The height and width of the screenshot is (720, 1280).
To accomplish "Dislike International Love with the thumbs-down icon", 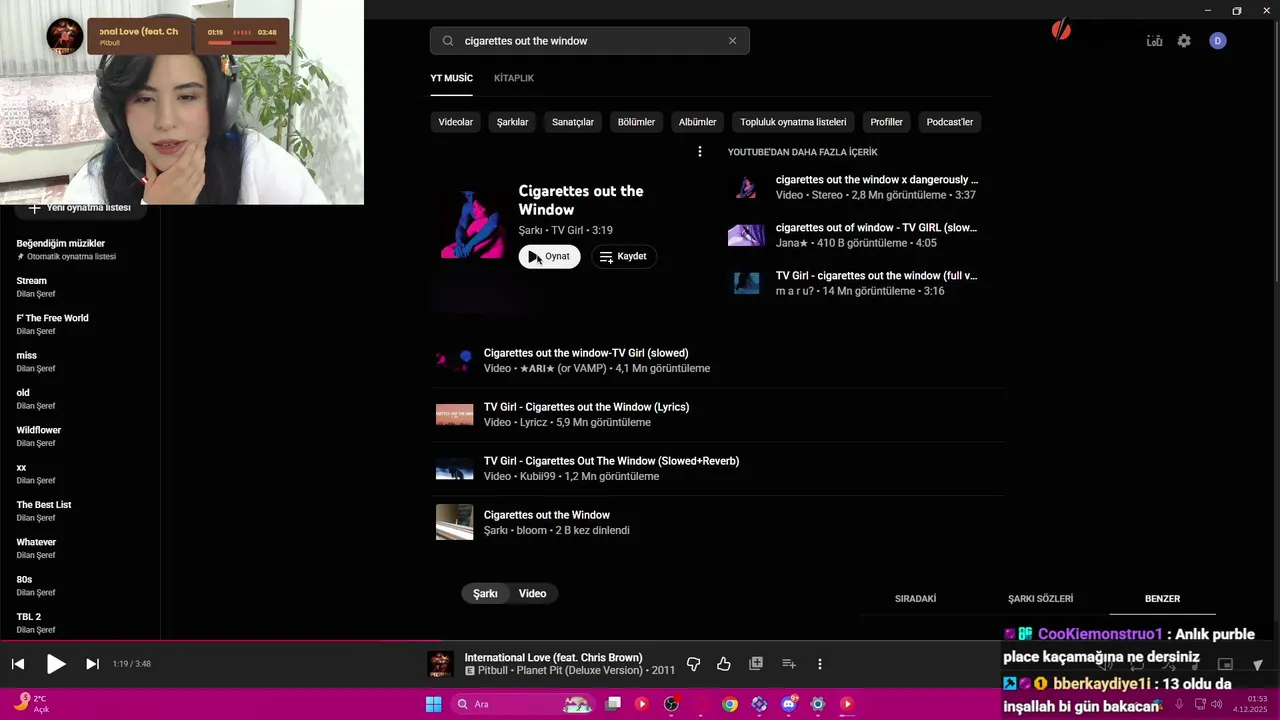I will pos(693,664).
